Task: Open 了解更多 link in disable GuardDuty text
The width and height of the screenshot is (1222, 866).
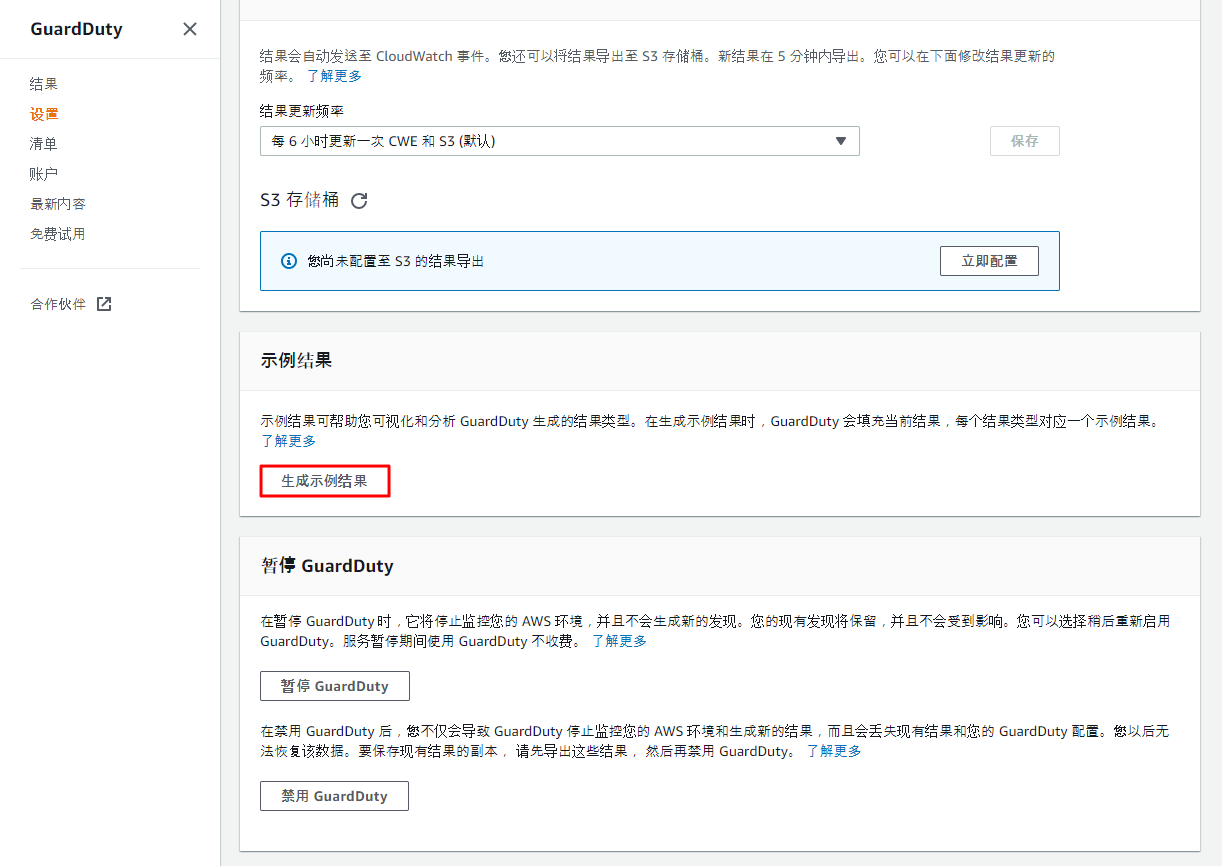Action: 833,751
